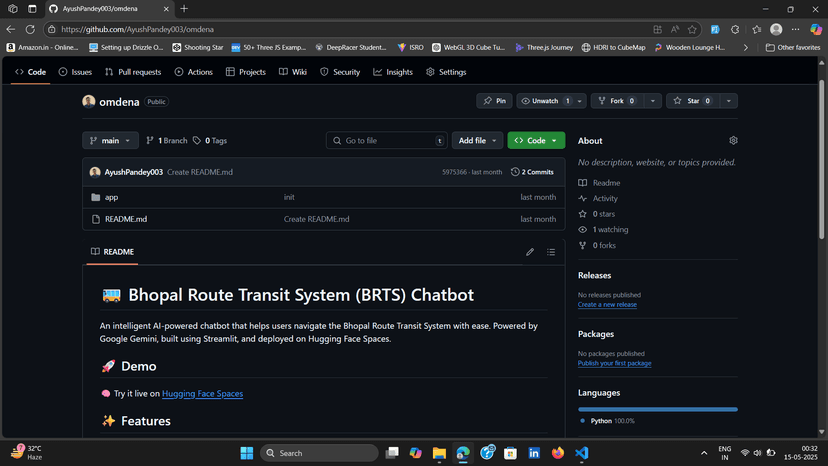The width and height of the screenshot is (828, 466).
Task: Click the Python language bar
Action: (x=658, y=409)
